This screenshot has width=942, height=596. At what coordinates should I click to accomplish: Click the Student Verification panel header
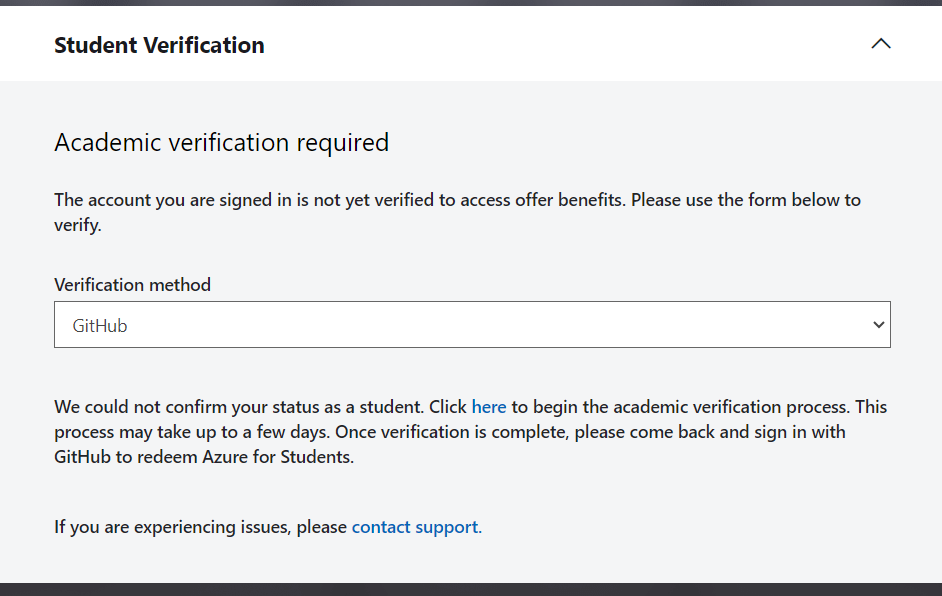click(159, 44)
